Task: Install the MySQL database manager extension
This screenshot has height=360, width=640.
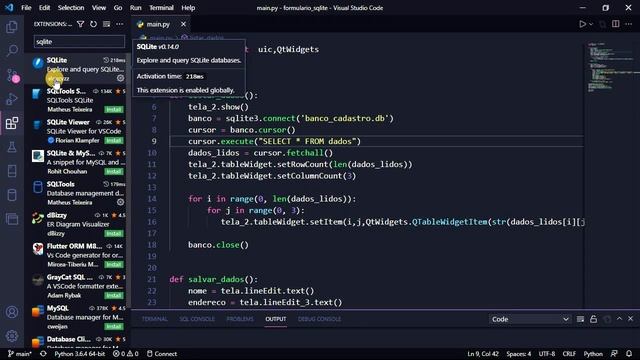Action: click(x=113, y=327)
